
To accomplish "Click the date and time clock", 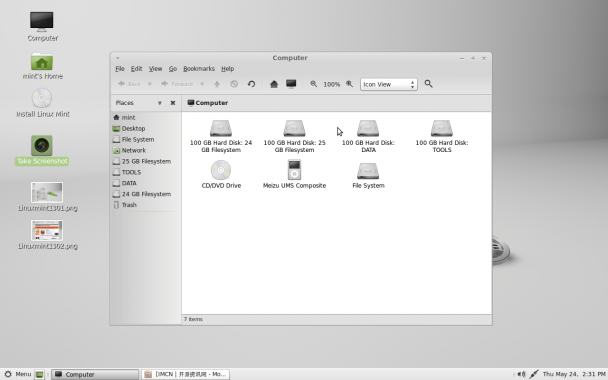I will tap(574, 374).
